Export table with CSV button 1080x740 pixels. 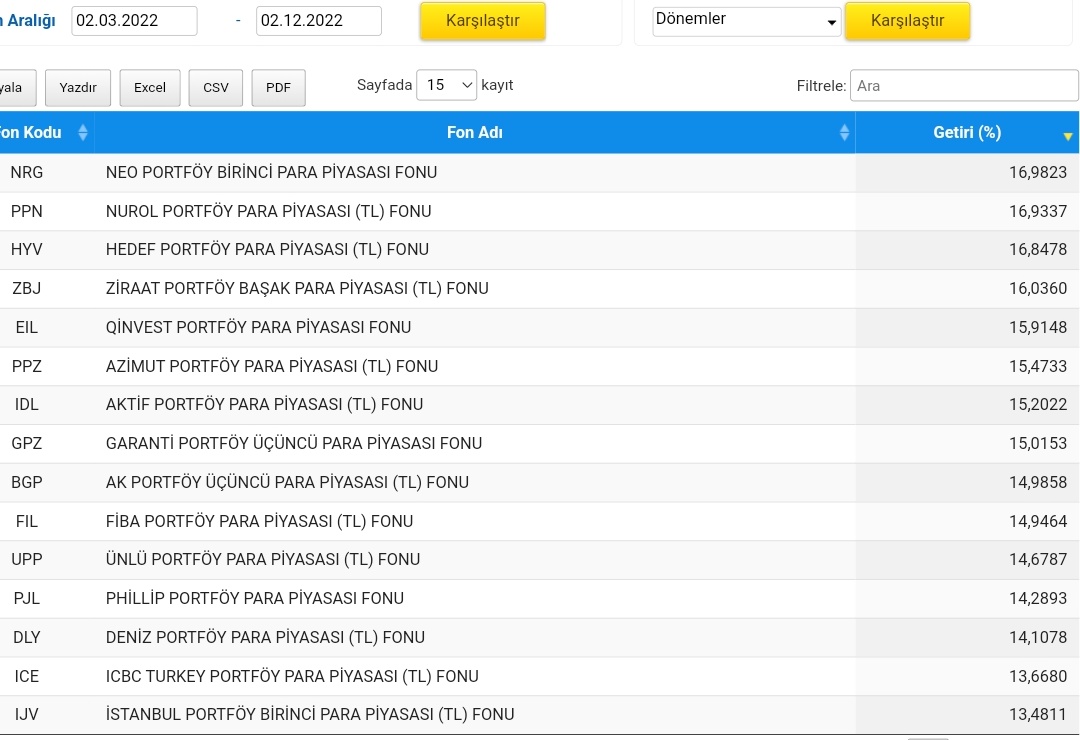[x=216, y=88]
